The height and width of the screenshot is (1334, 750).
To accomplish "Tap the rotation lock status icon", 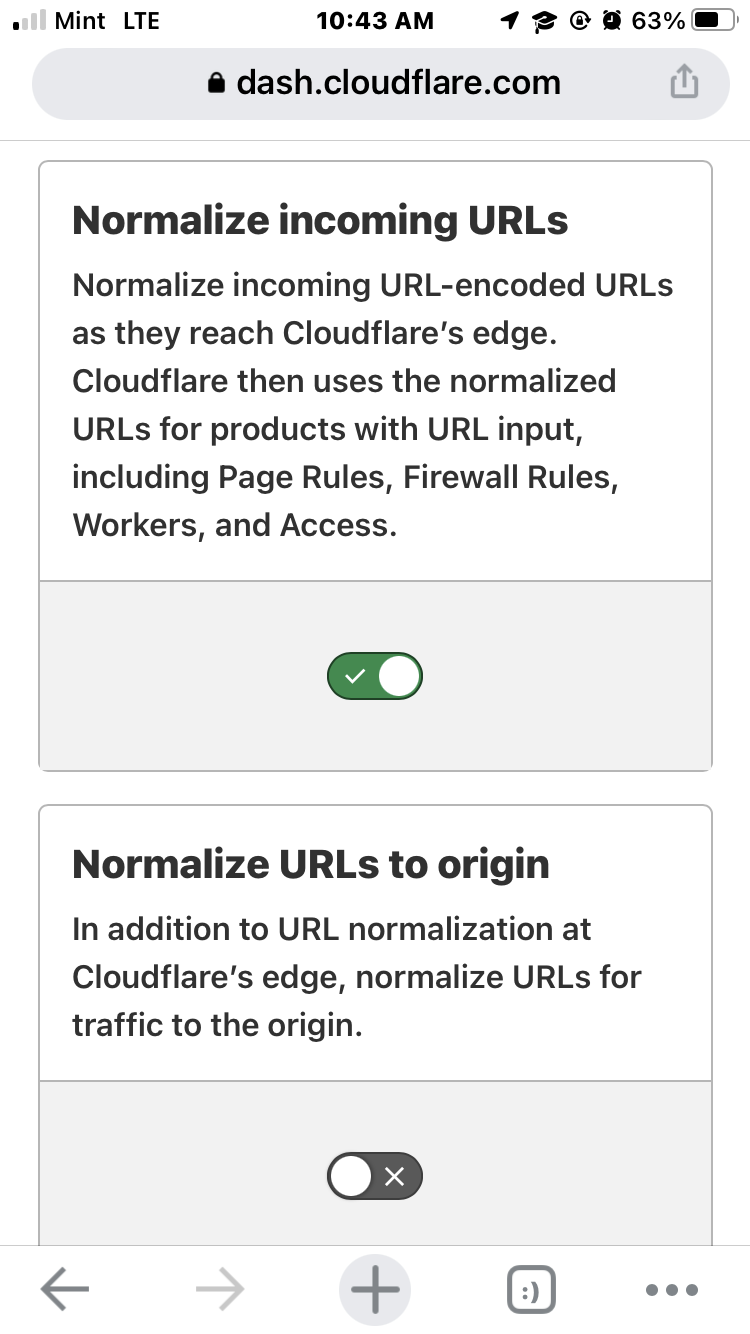I will pos(579,20).
